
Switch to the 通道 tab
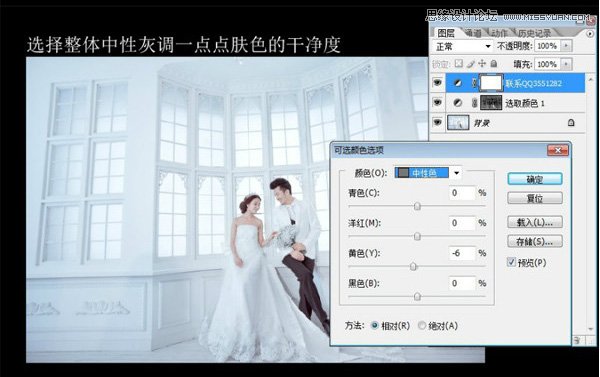[473, 33]
